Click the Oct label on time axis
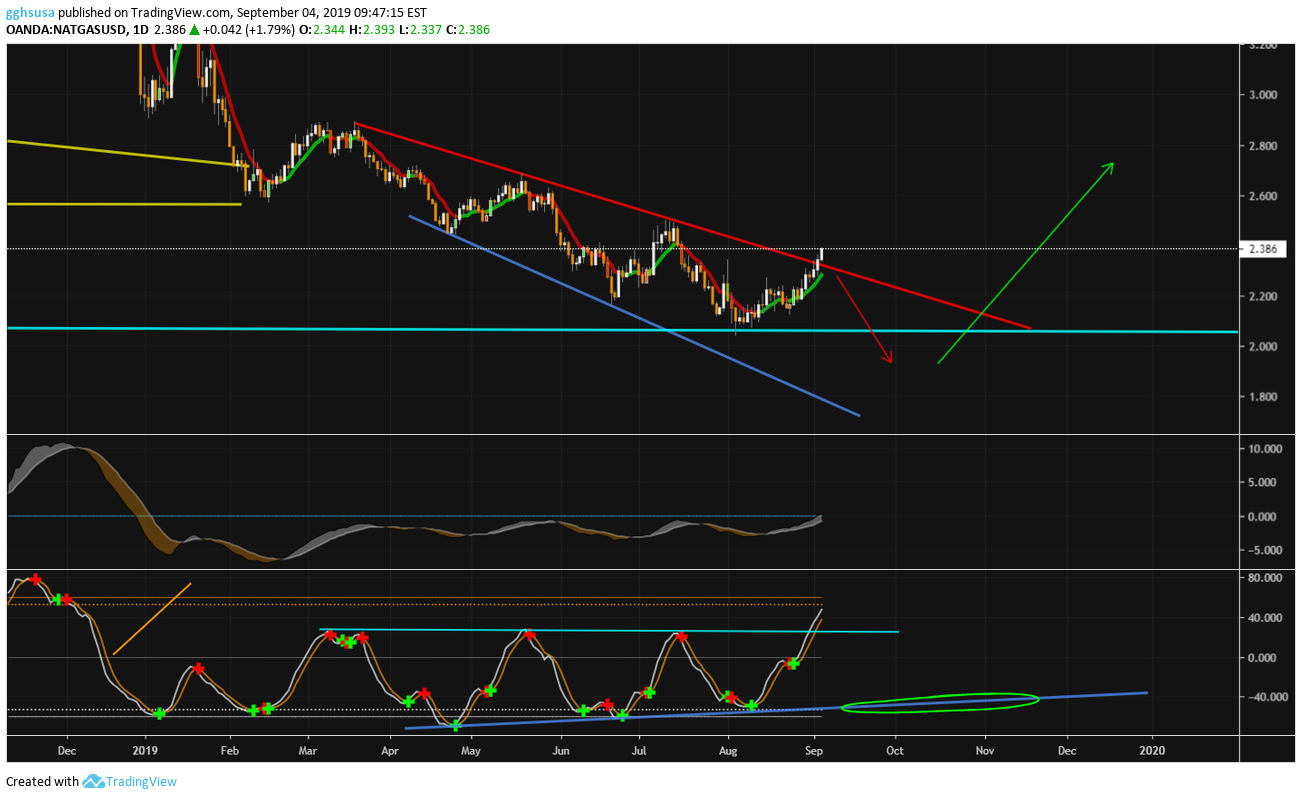 [x=896, y=749]
